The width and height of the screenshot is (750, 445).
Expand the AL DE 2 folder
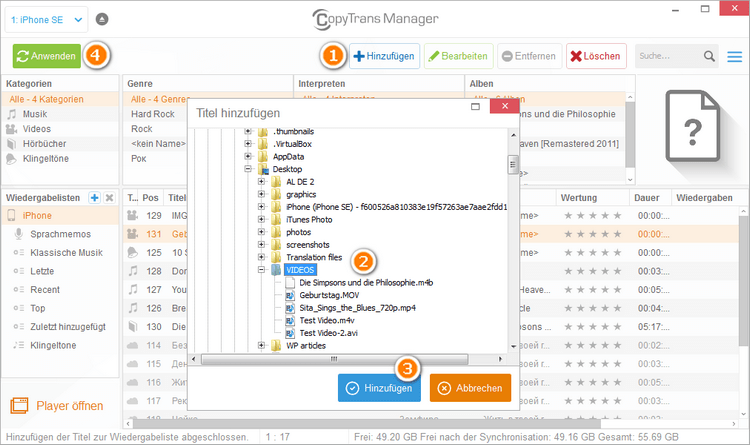pos(261,181)
